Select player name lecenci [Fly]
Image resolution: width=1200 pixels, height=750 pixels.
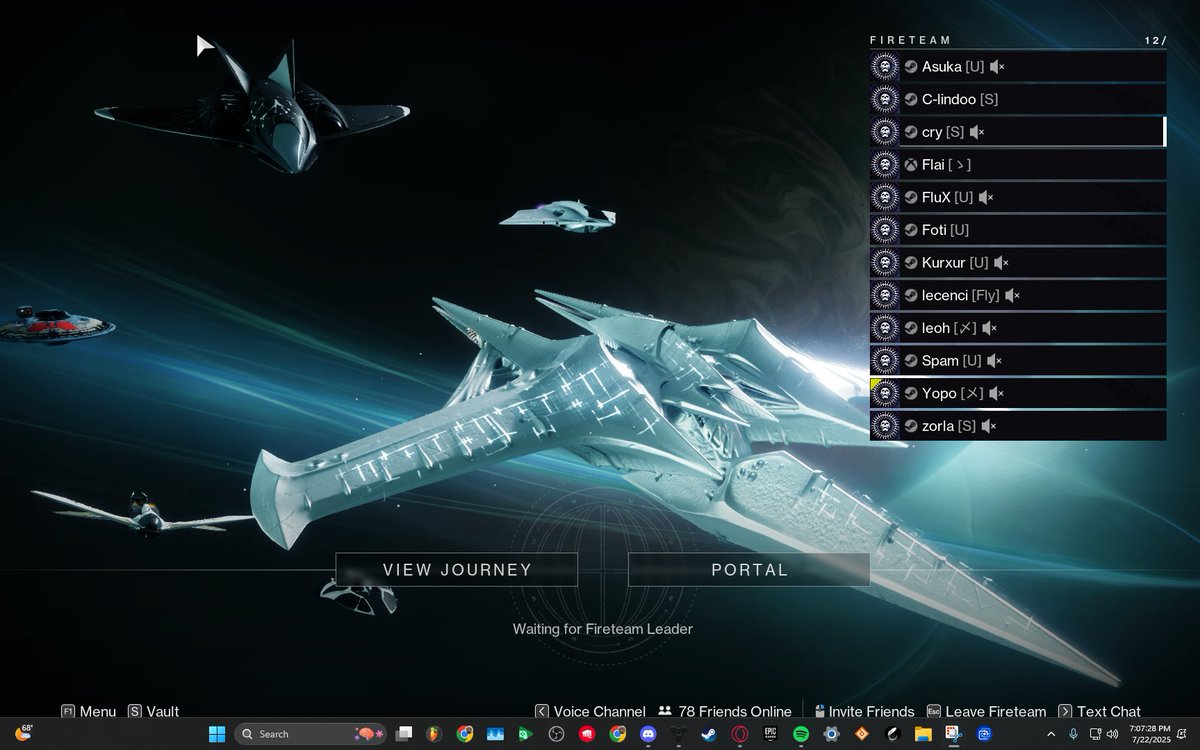(x=961, y=295)
